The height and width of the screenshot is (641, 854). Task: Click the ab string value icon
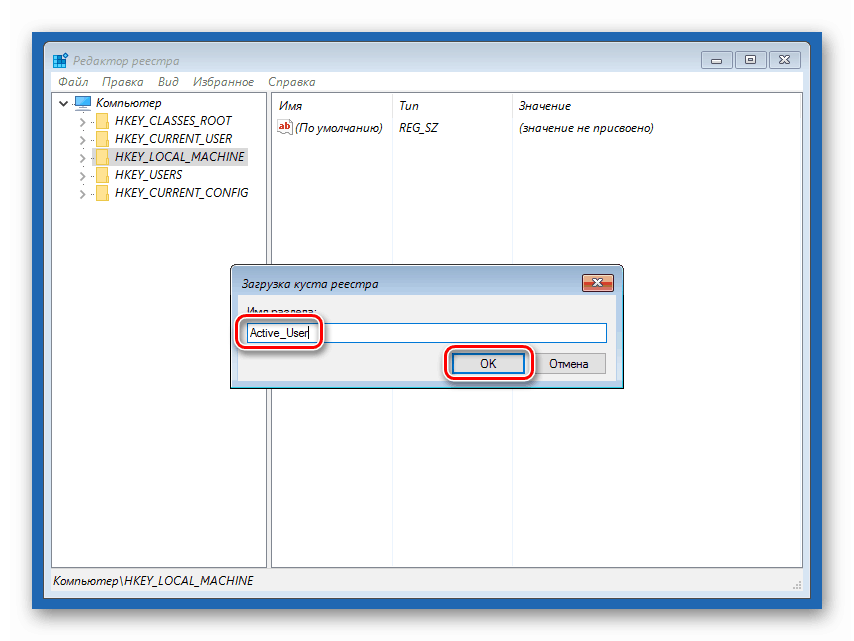point(285,127)
